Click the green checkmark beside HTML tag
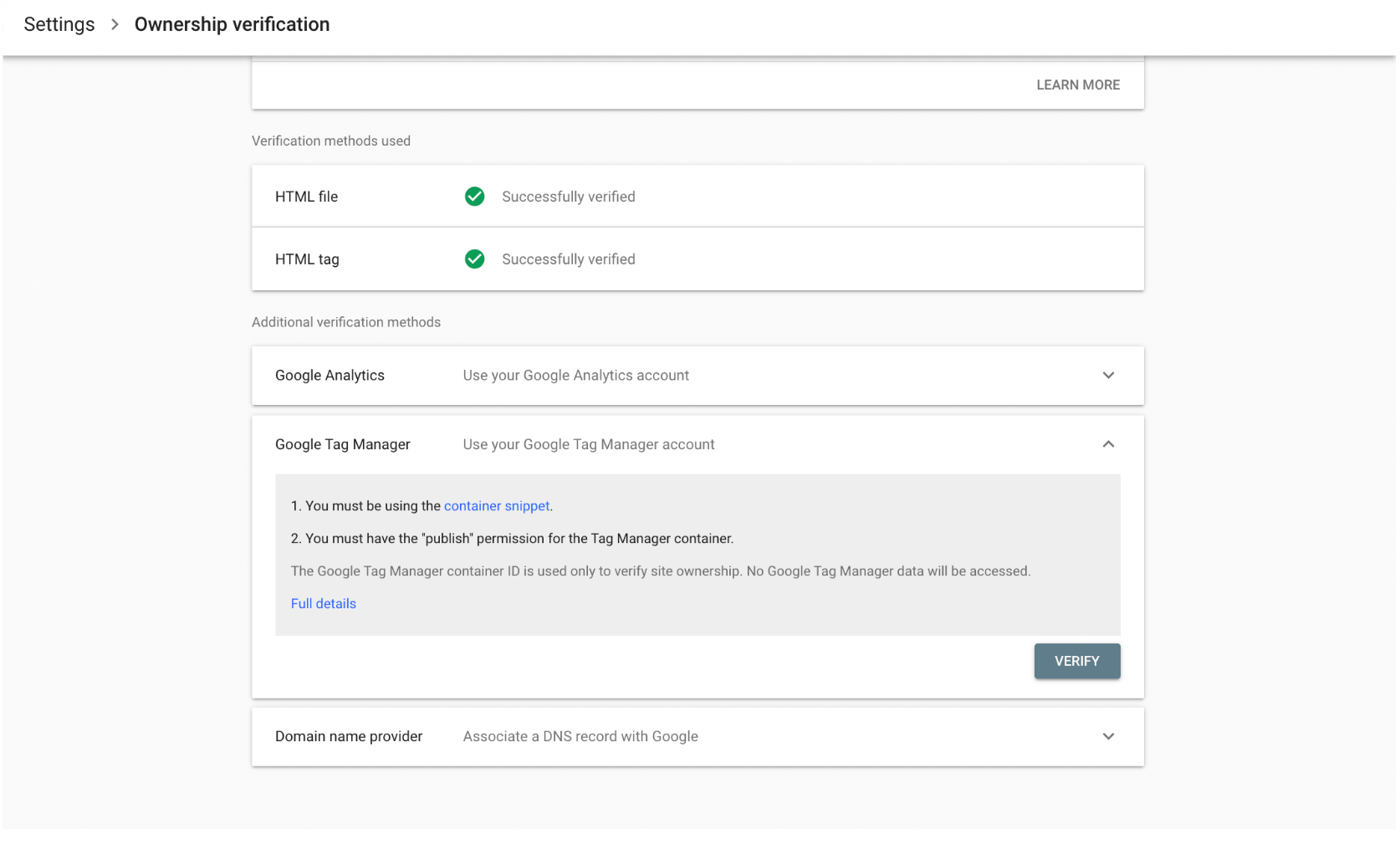 pyautogui.click(x=474, y=259)
